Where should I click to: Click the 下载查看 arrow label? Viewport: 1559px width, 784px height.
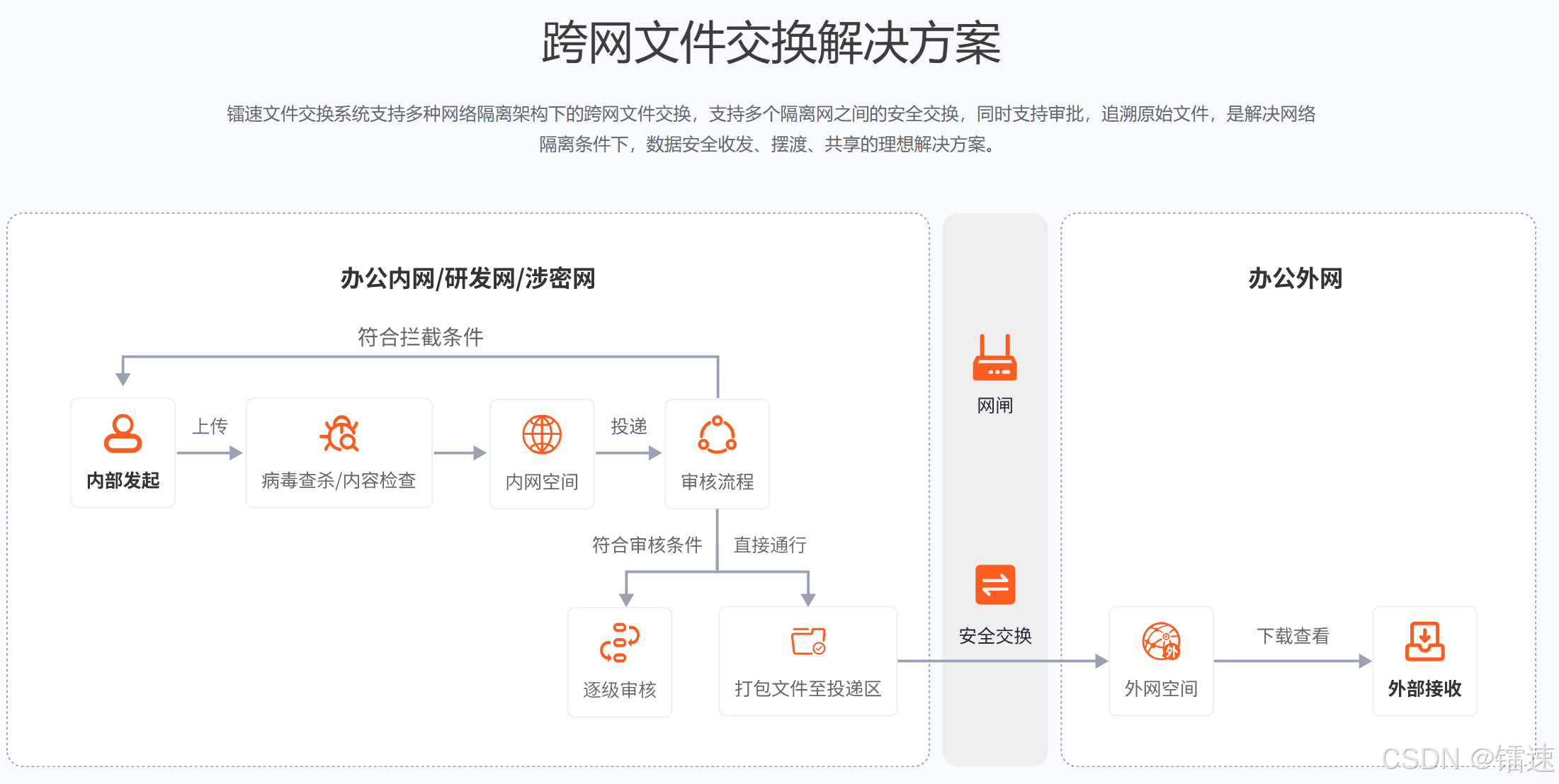[1293, 636]
